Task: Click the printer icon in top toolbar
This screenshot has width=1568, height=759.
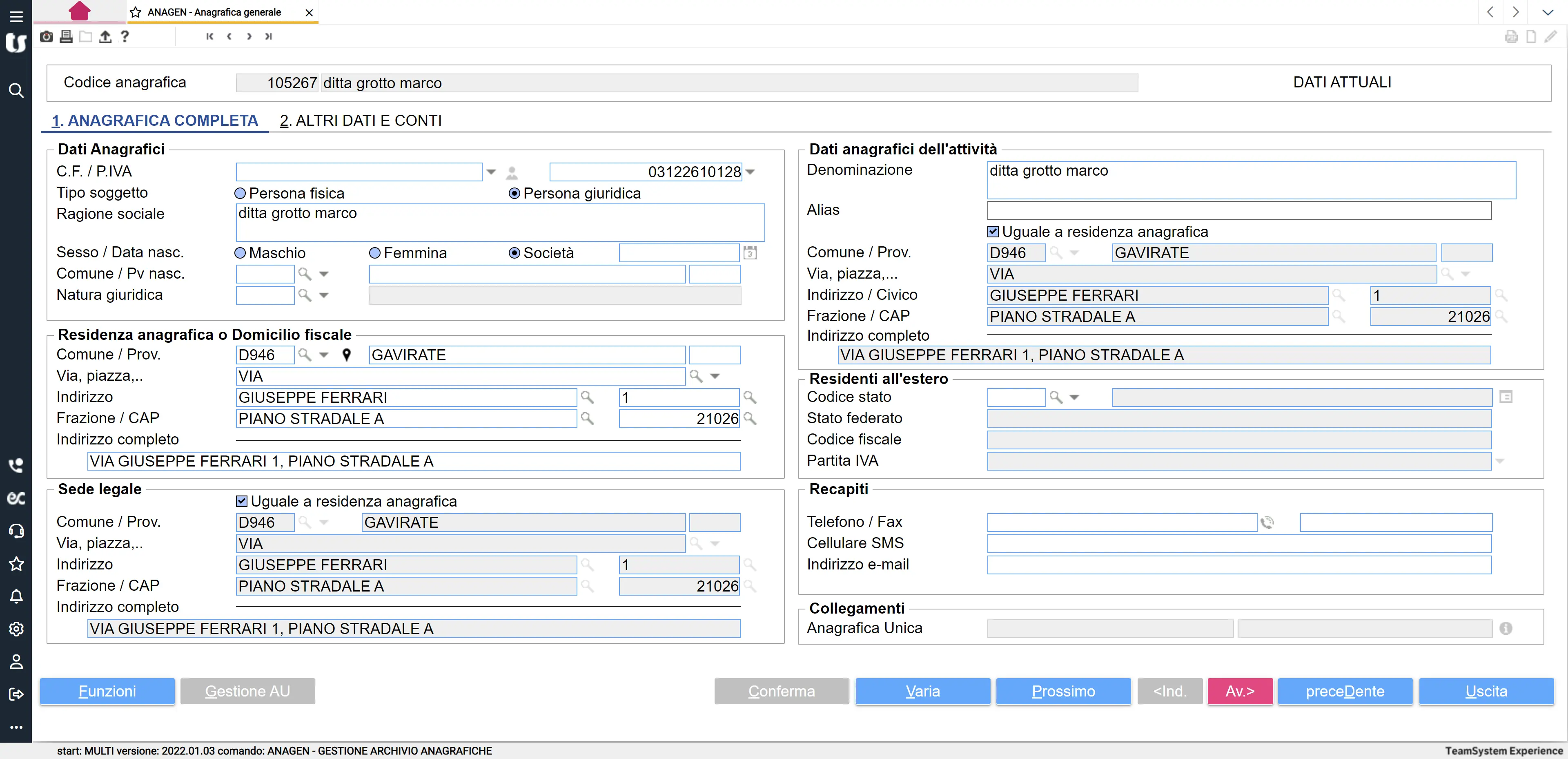Action: tap(66, 36)
